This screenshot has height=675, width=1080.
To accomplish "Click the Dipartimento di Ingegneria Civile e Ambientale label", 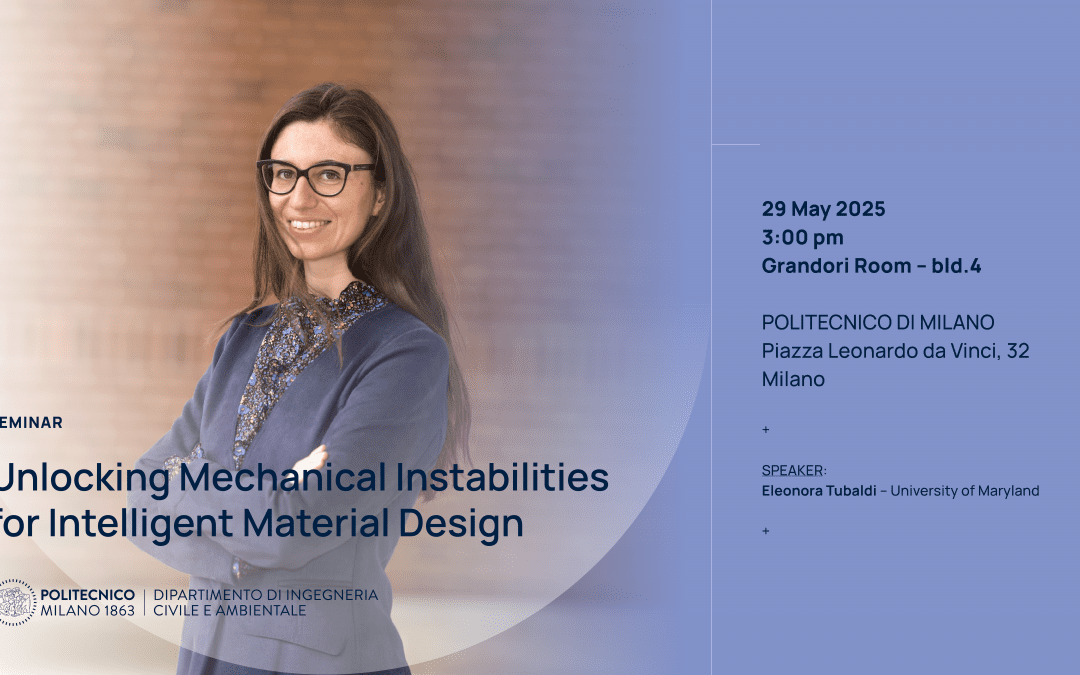I will (266, 597).
